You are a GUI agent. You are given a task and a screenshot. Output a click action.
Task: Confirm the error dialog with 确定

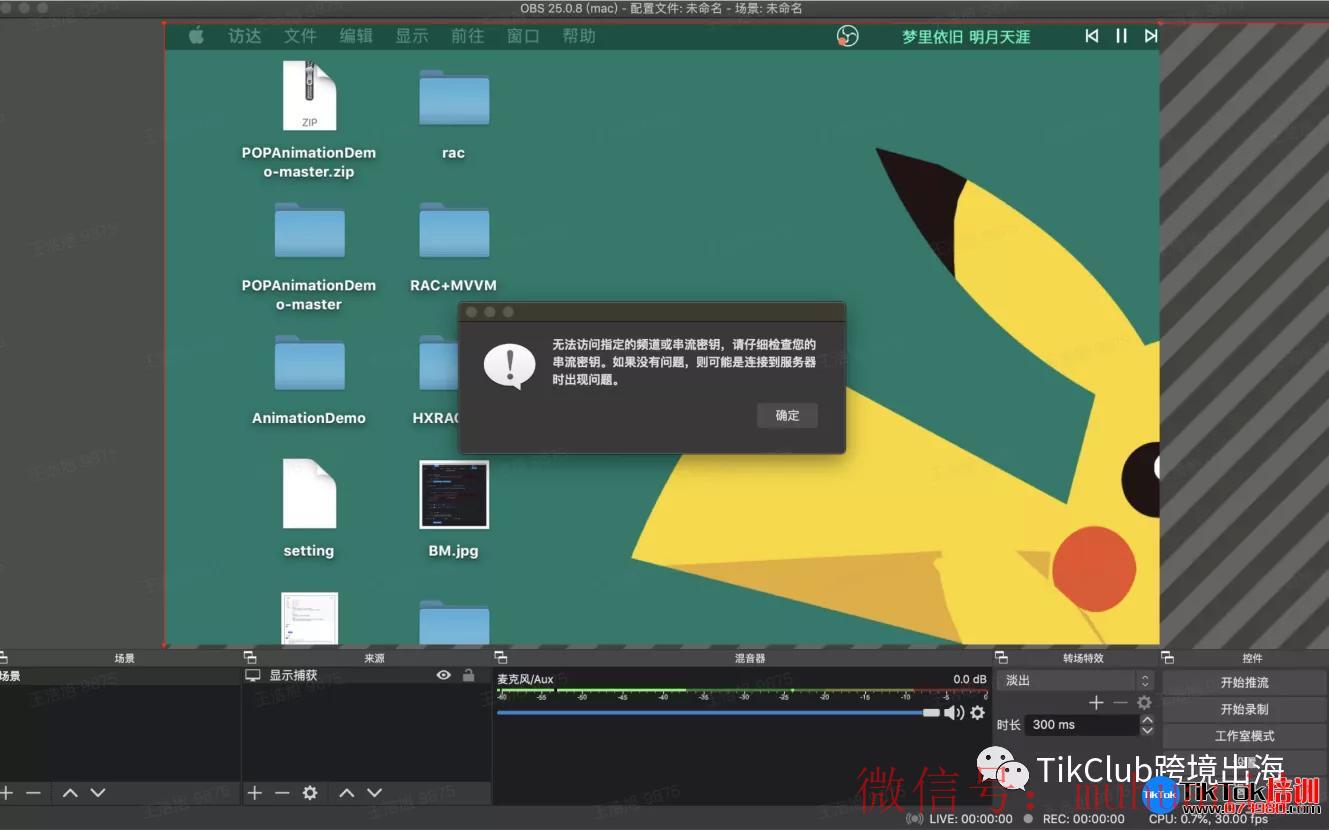coord(787,415)
